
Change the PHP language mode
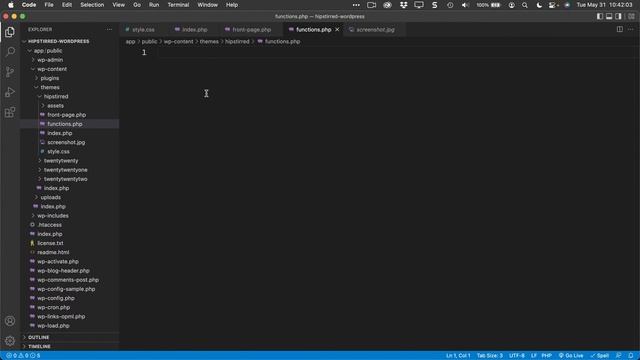547,356
